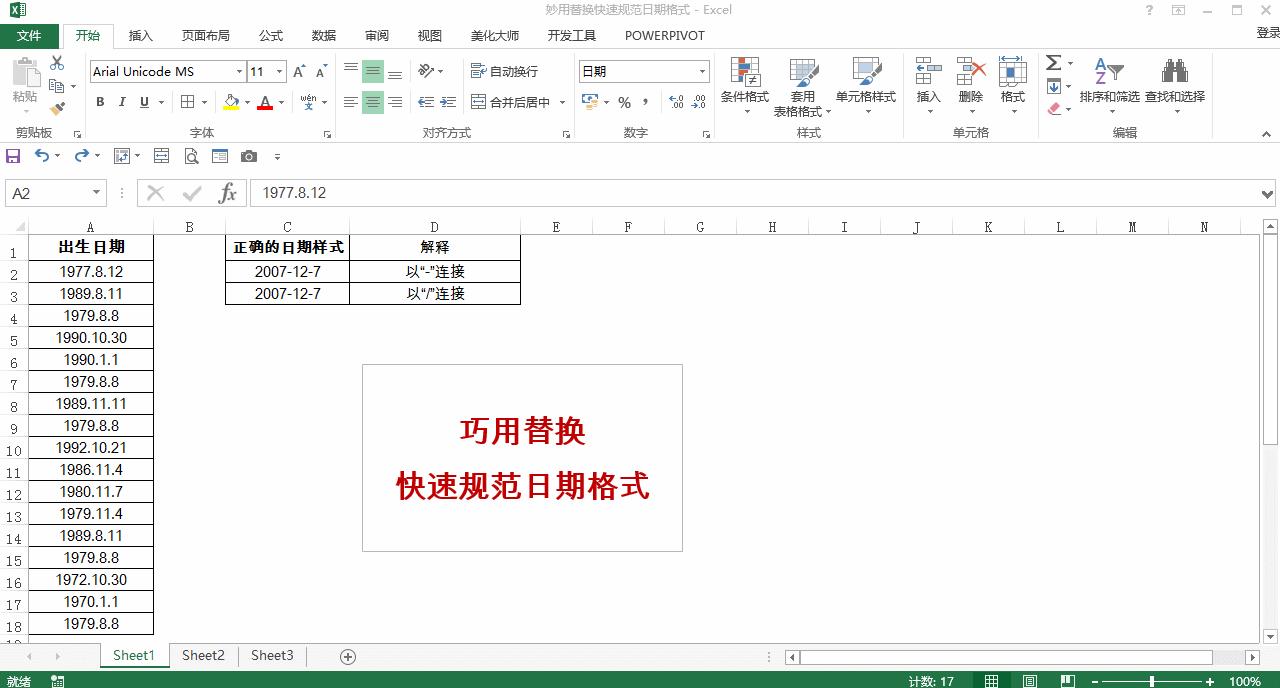
Task: Open the font color dropdown arrow
Action: [280, 102]
